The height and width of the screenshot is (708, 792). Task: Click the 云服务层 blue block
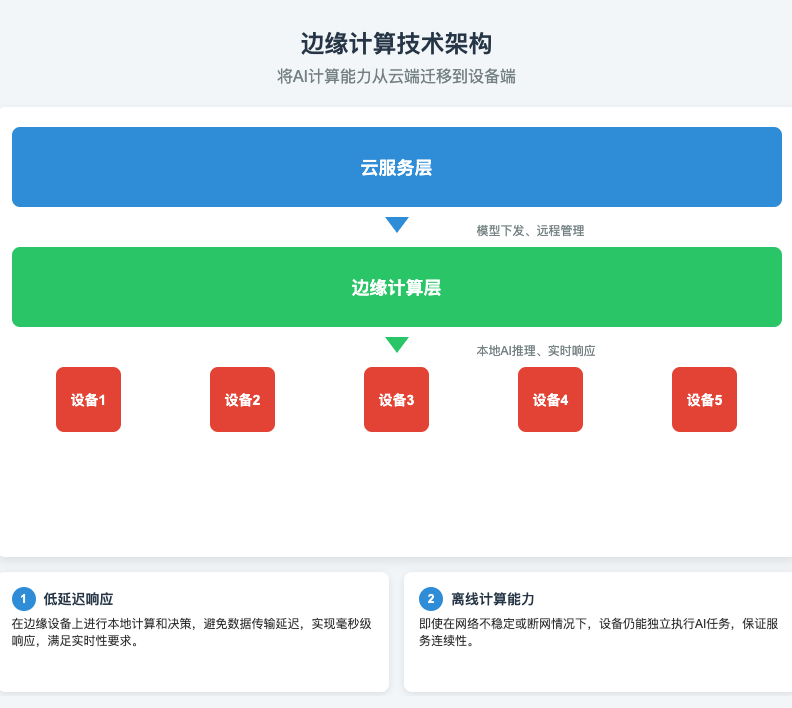(397, 167)
